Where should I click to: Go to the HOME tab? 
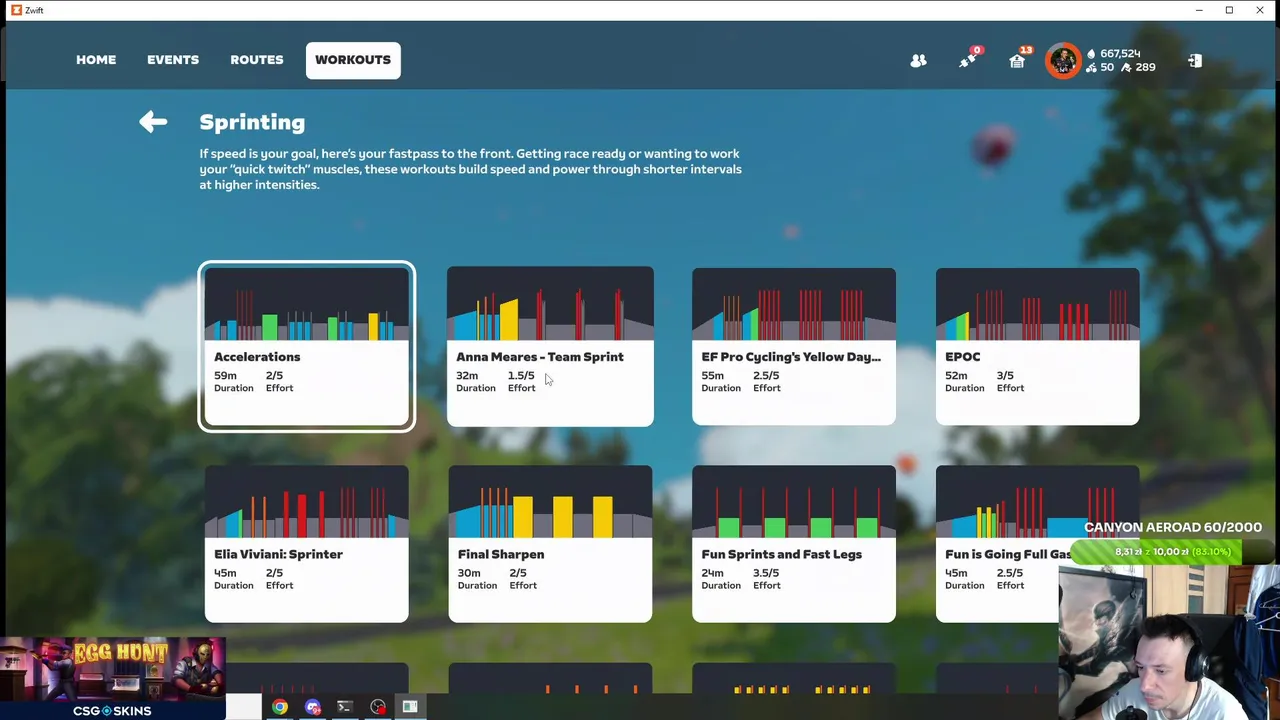click(x=96, y=60)
